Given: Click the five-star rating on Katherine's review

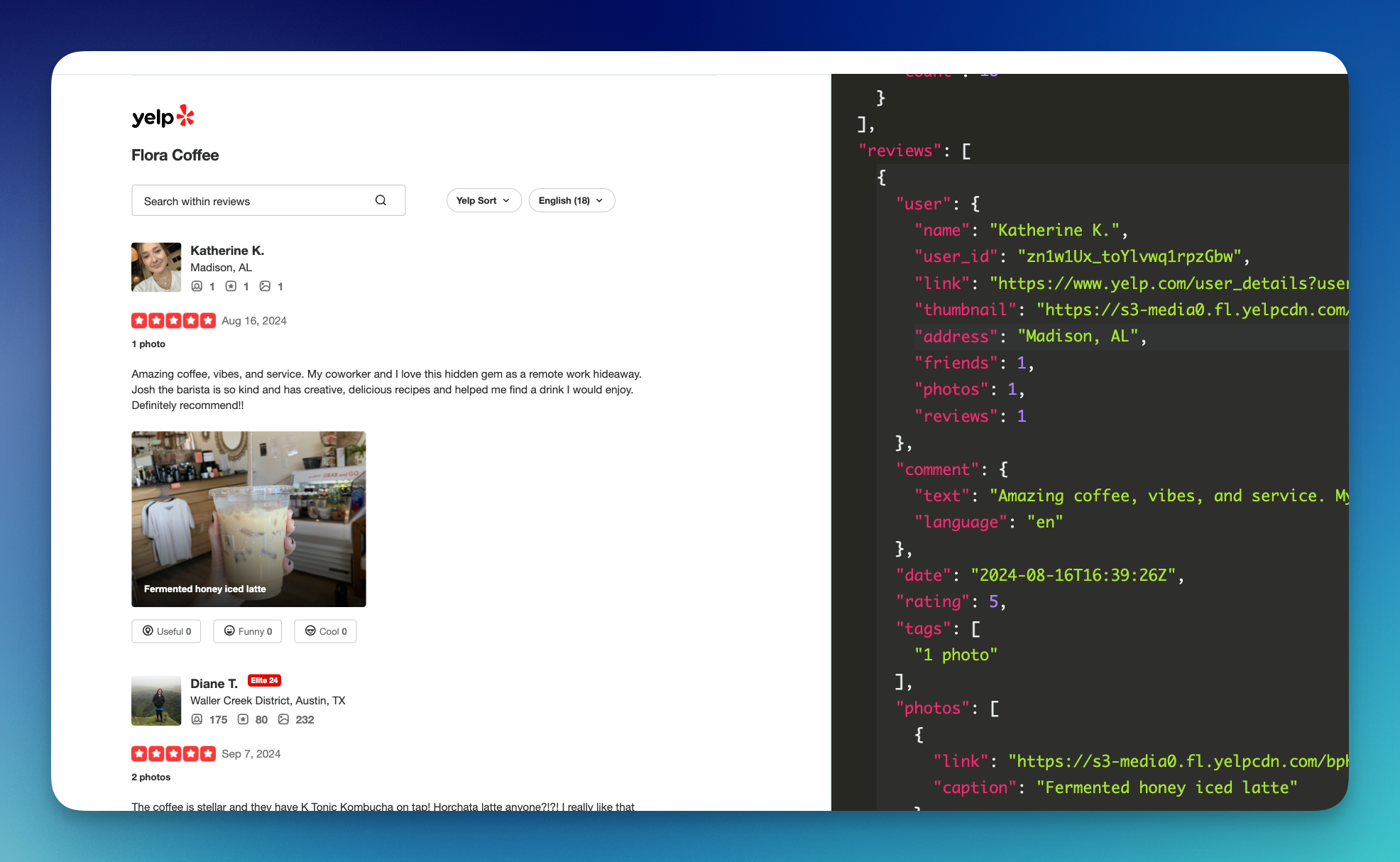Looking at the screenshot, I should tap(173, 321).
